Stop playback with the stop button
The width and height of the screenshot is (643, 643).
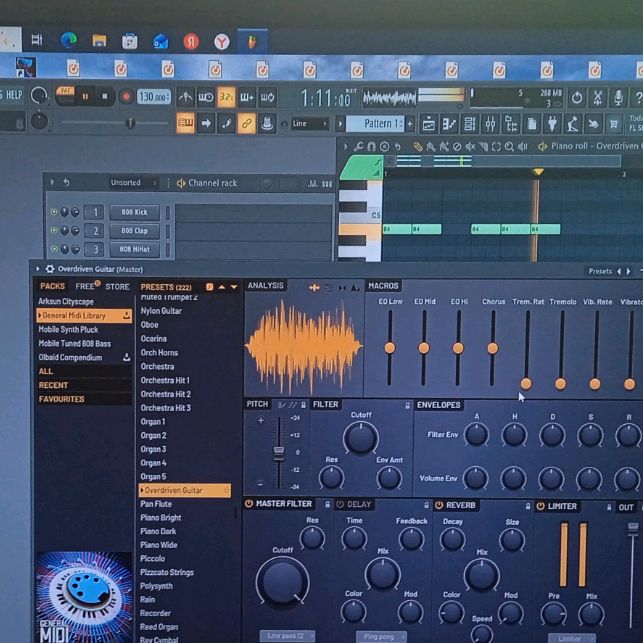click(105, 96)
